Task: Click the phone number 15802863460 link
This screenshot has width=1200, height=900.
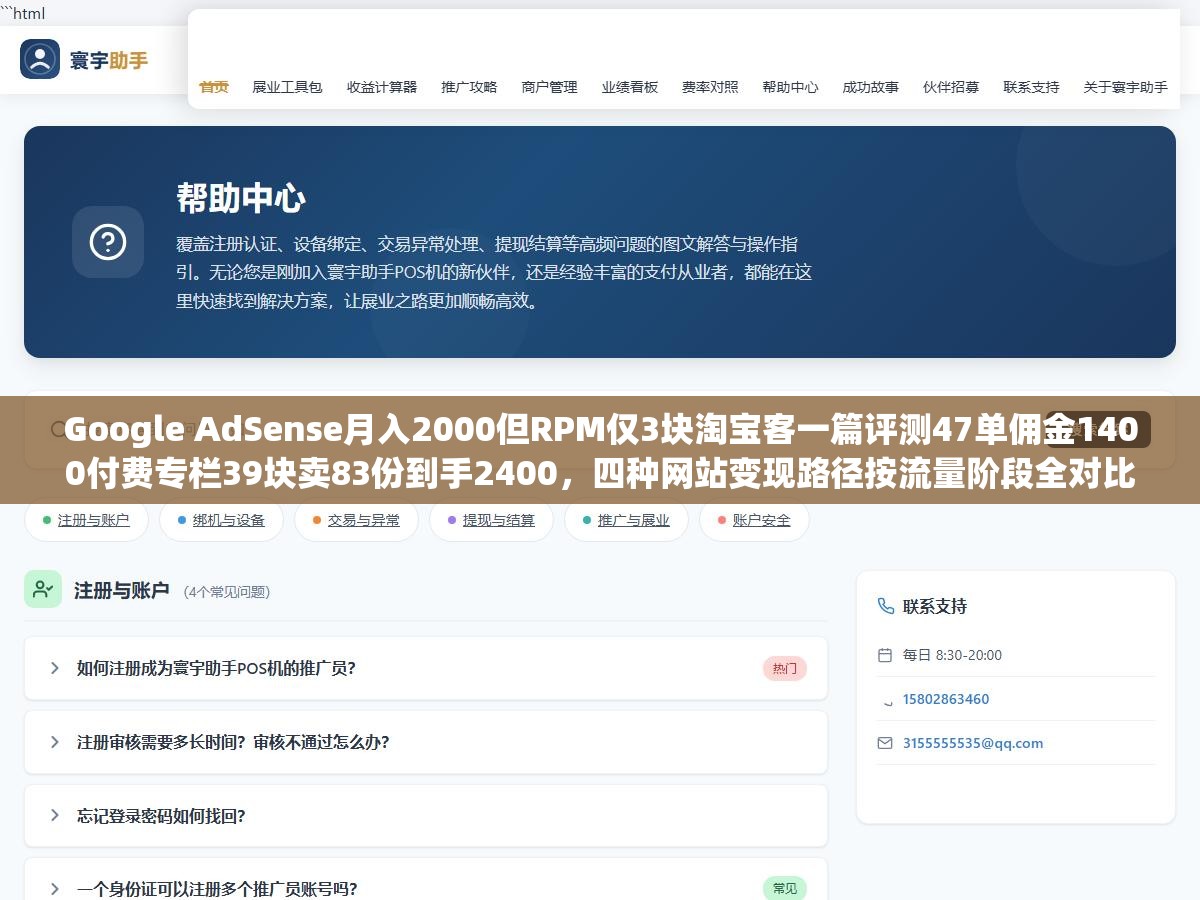Action: [x=946, y=699]
